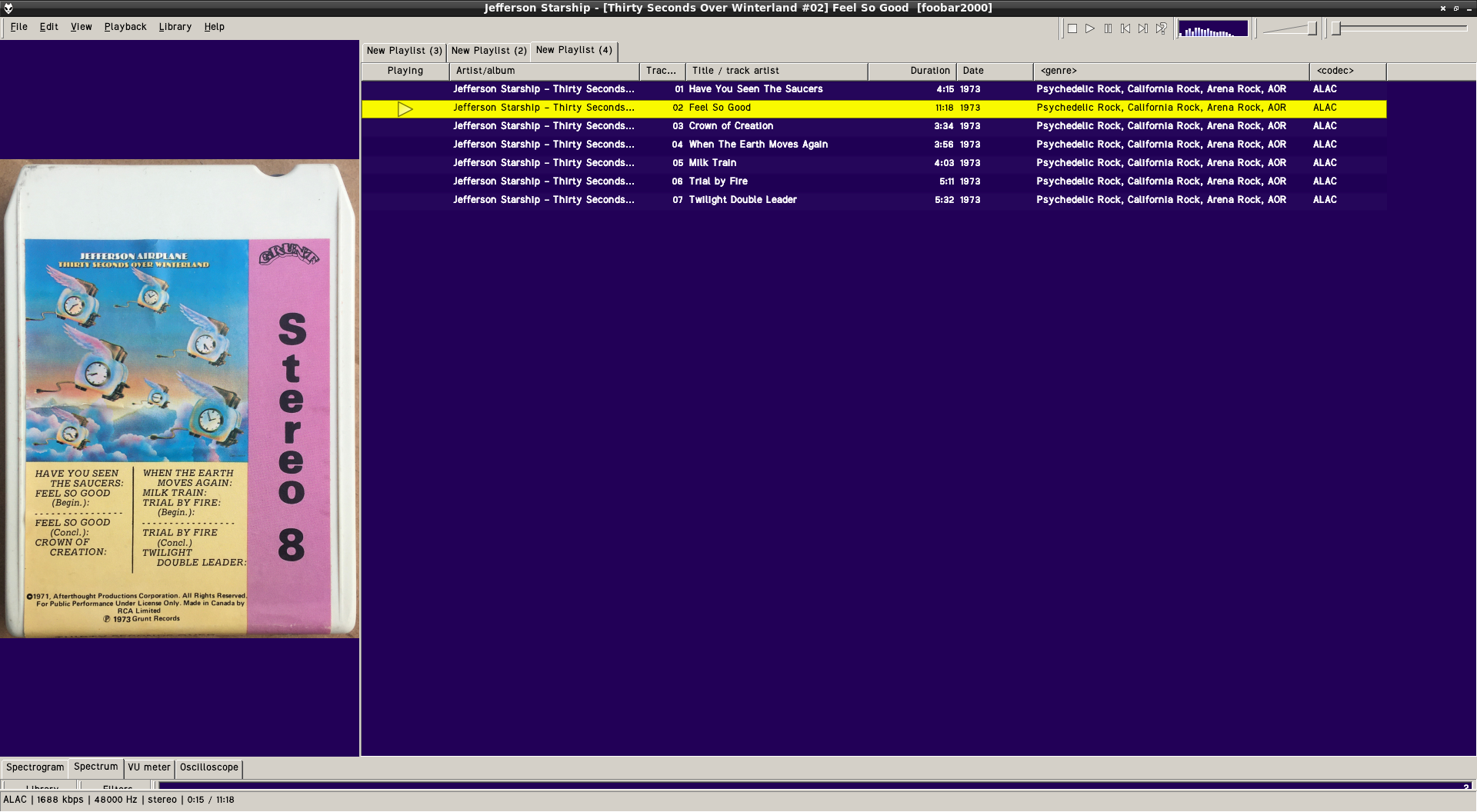Open the Help menu

pyautogui.click(x=215, y=27)
